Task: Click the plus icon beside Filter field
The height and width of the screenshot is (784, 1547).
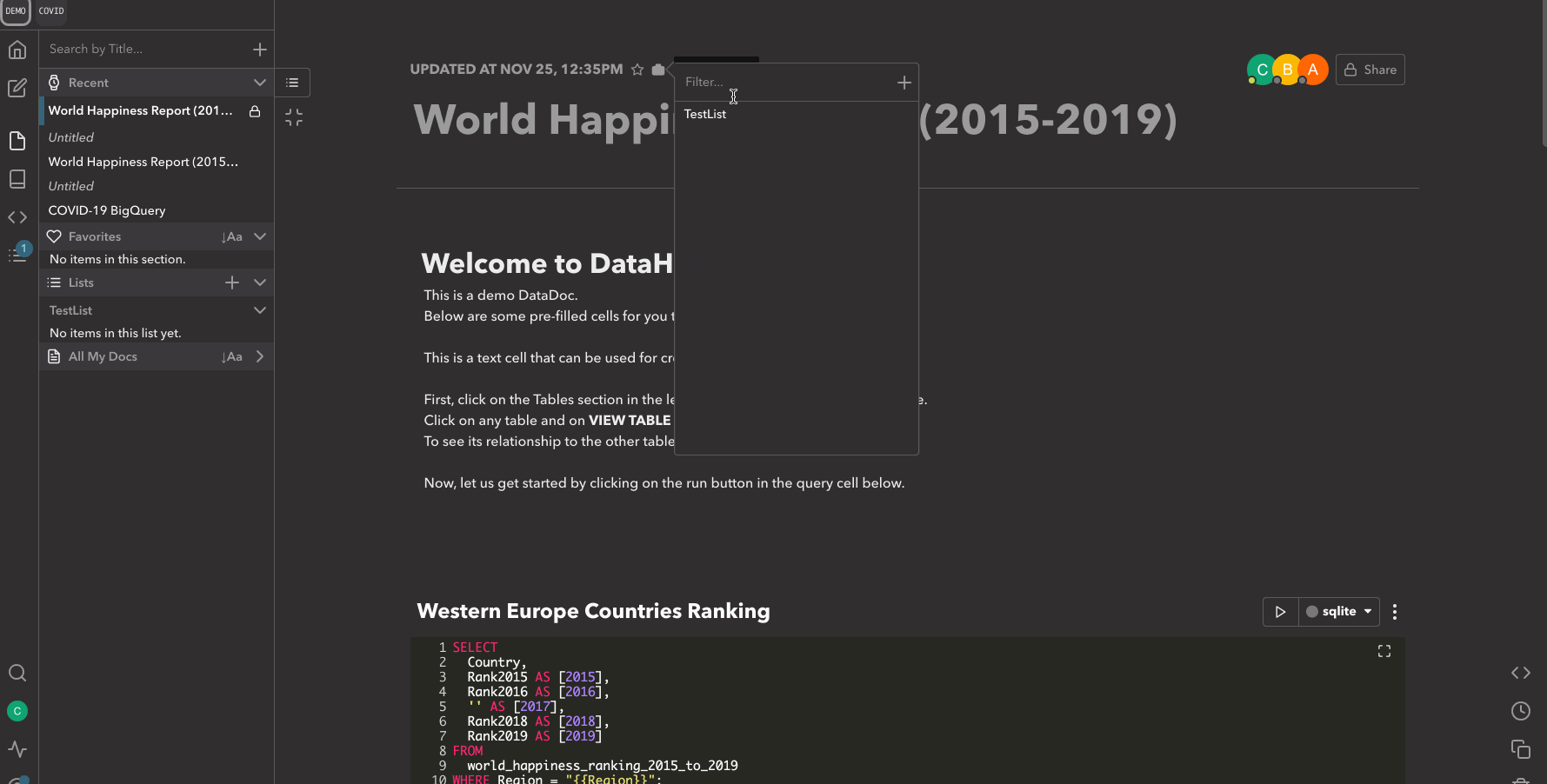Action: [x=904, y=83]
